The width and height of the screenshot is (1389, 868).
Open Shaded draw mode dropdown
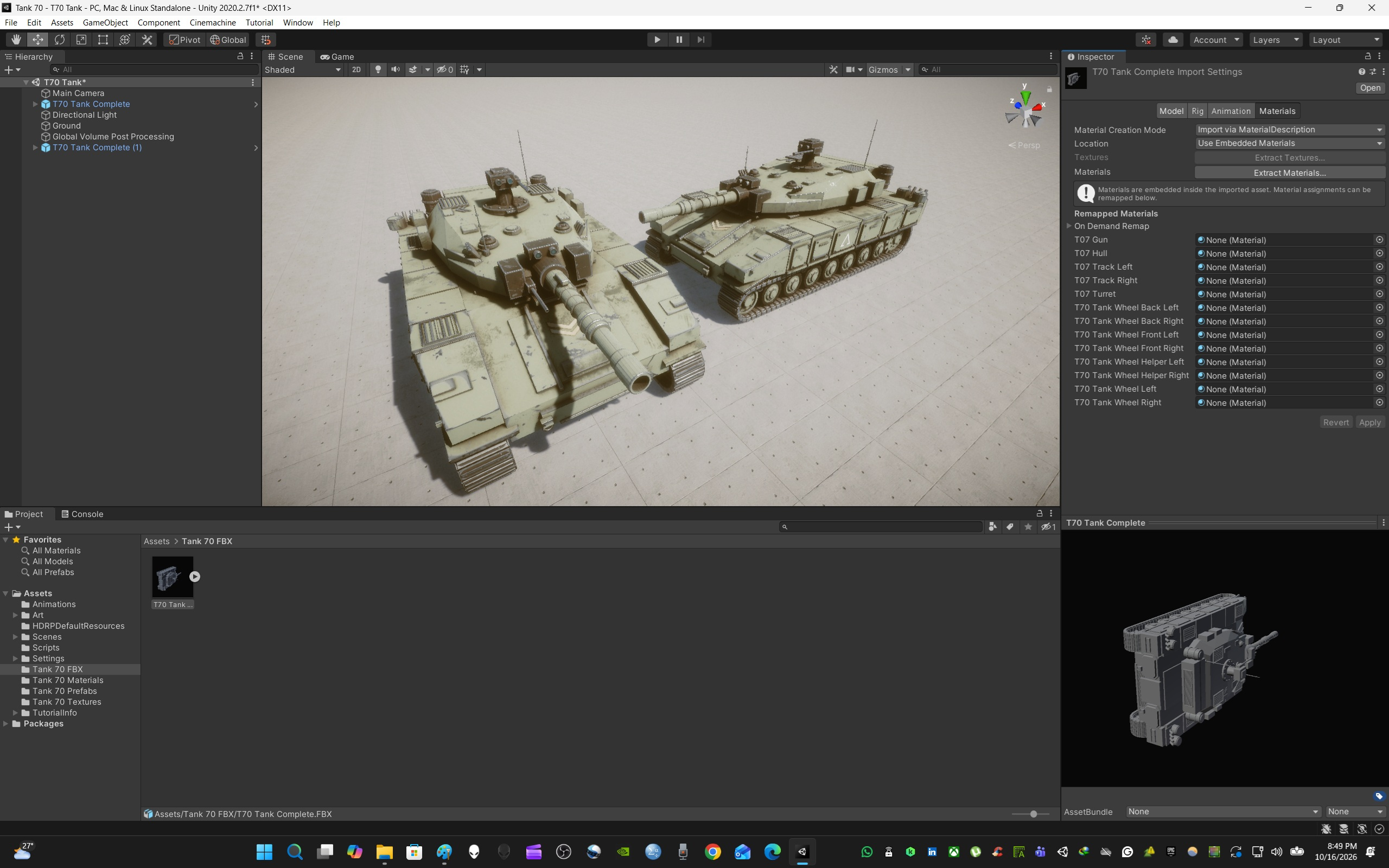point(303,69)
